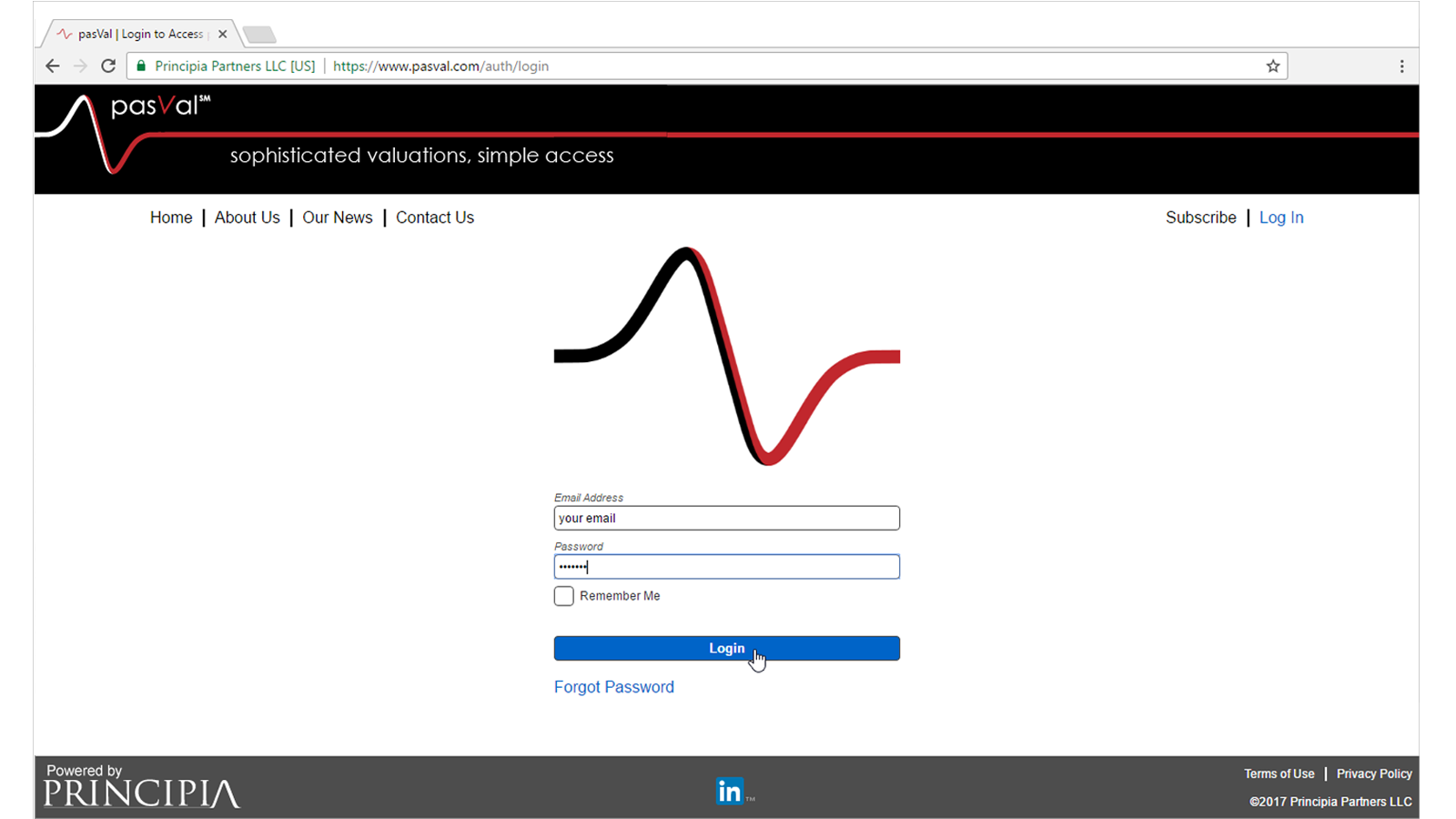
Task: Click the blue Login button
Action: 727,648
